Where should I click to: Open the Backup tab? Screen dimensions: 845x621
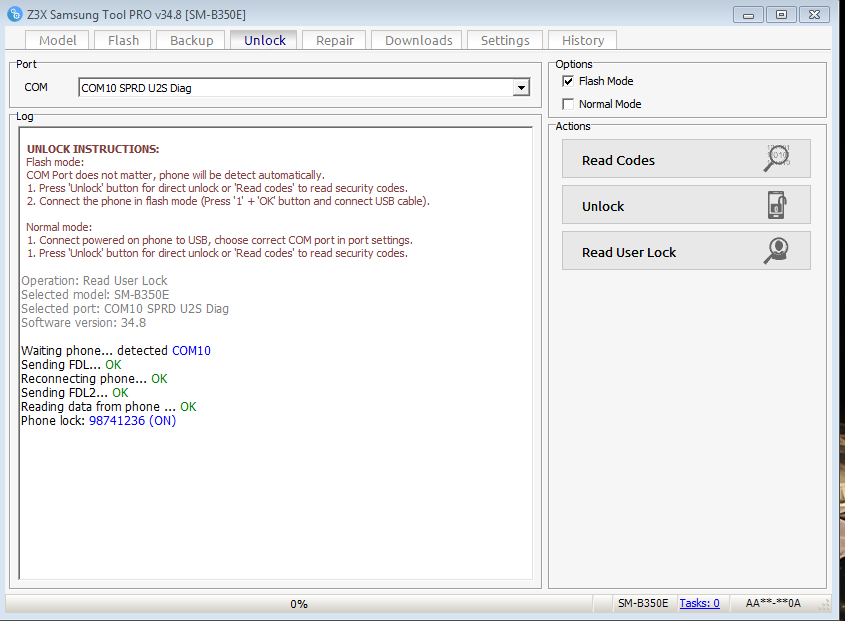pos(191,40)
